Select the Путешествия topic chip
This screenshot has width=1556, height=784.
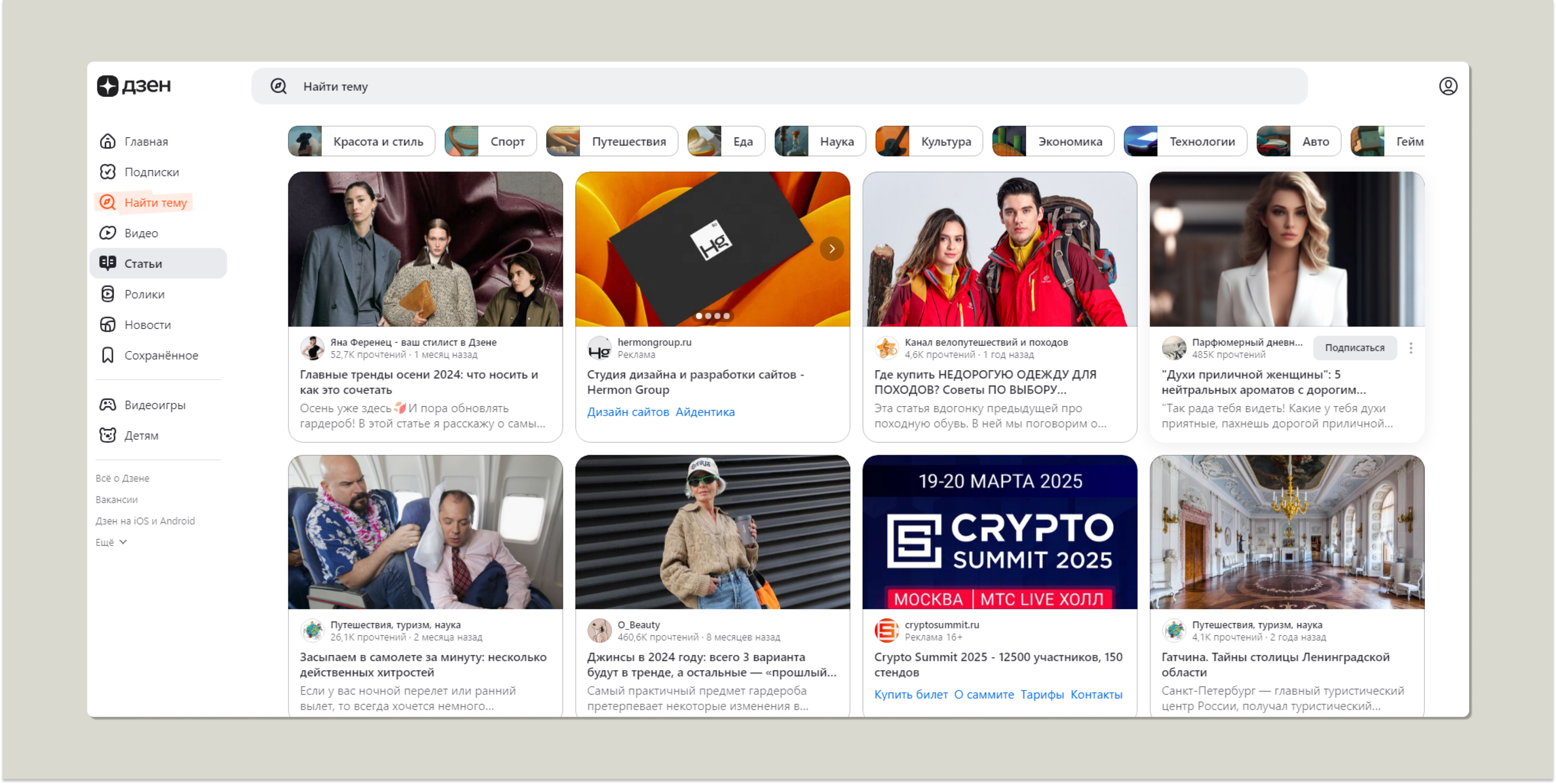tap(612, 141)
